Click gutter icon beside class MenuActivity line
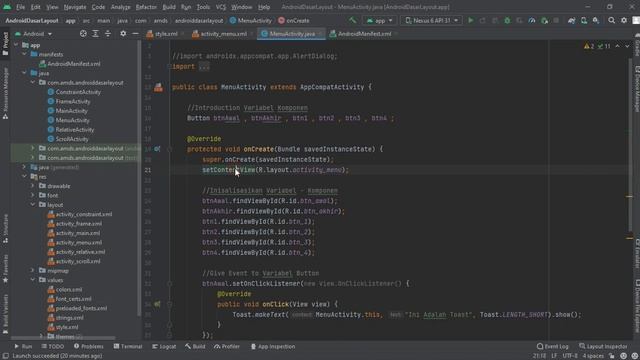Screen dimensions: 640x360 (158, 87)
